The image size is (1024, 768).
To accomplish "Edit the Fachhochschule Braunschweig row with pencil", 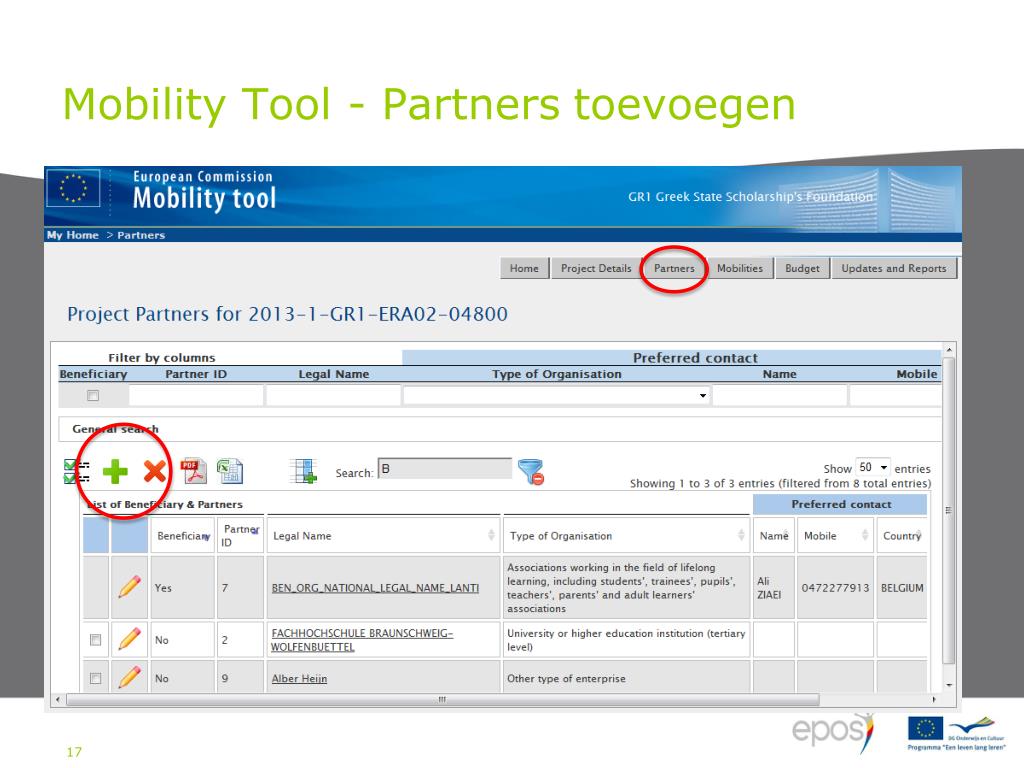I will (x=129, y=639).
